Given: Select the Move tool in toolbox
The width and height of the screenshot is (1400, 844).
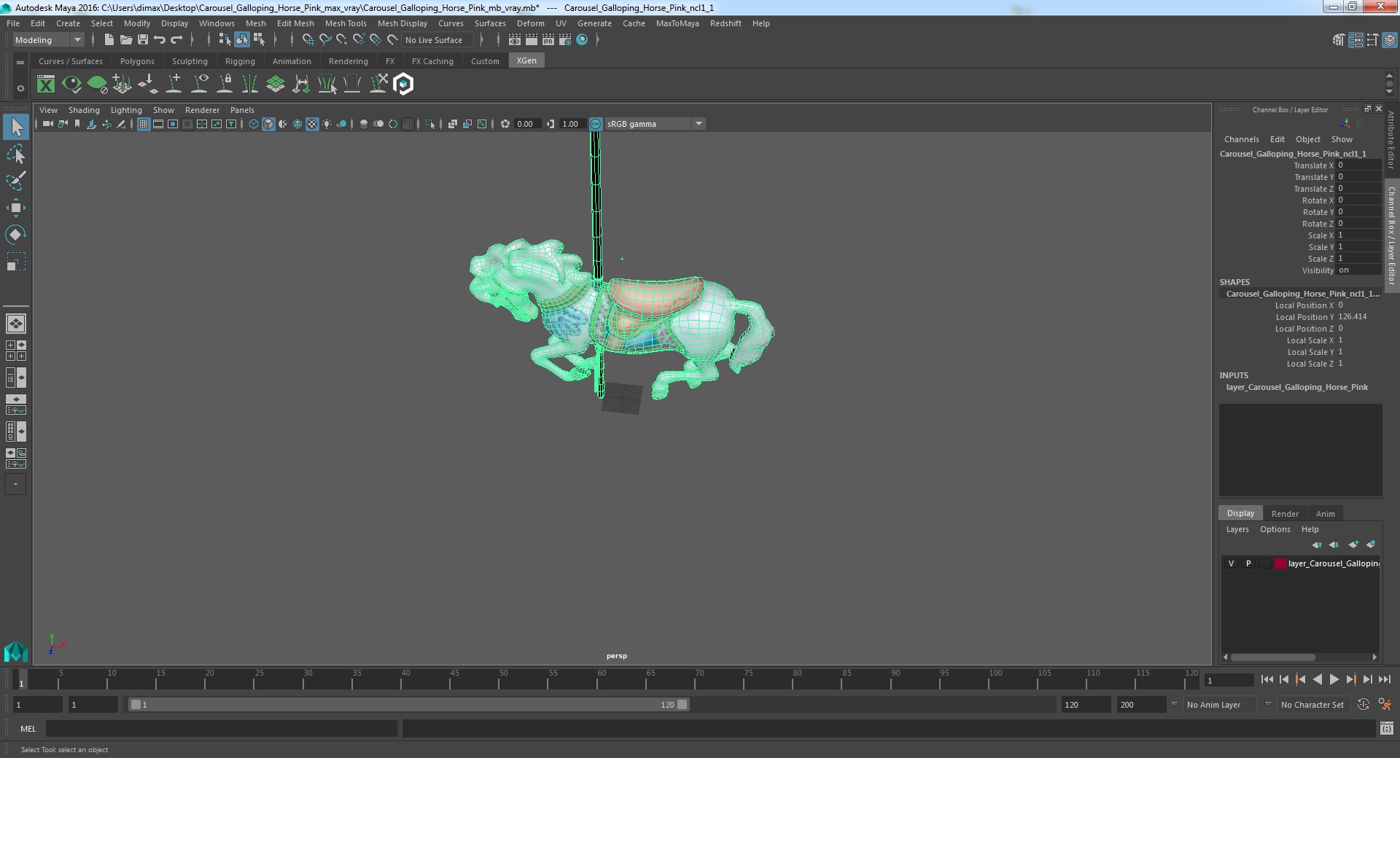Looking at the screenshot, I should point(15,208).
